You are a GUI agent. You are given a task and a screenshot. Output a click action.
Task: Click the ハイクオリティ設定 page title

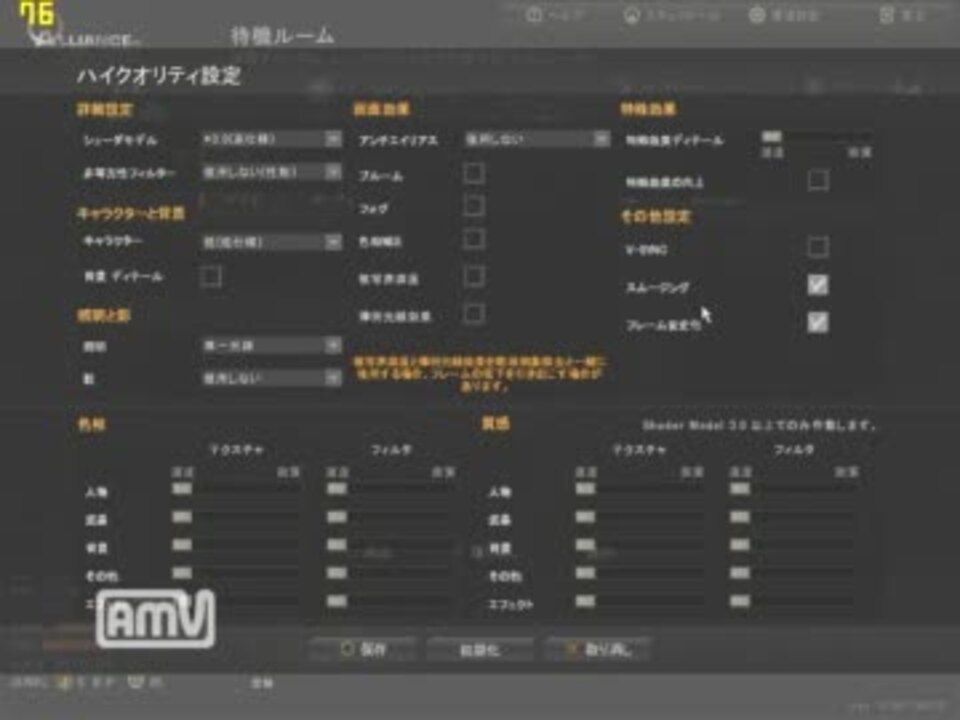point(159,76)
